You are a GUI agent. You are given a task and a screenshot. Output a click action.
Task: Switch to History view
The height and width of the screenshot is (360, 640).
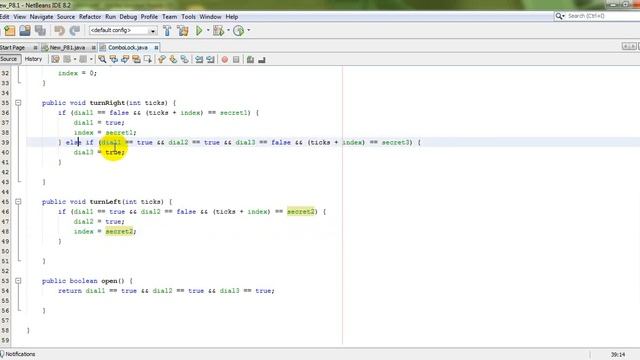click(33, 59)
